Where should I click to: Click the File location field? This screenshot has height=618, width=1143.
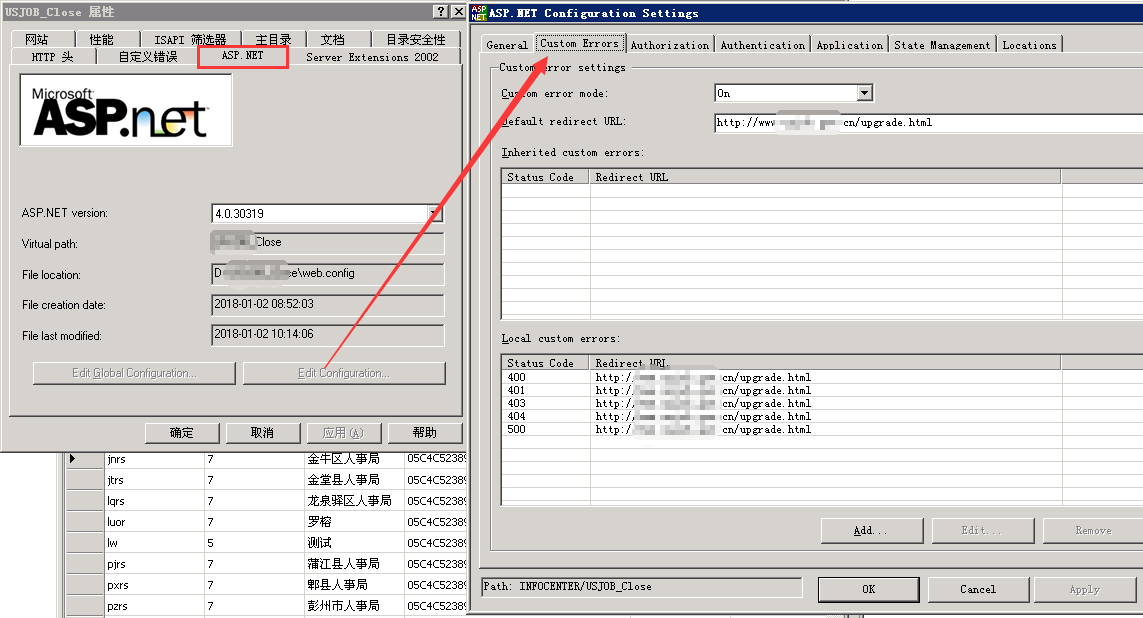tap(327, 274)
